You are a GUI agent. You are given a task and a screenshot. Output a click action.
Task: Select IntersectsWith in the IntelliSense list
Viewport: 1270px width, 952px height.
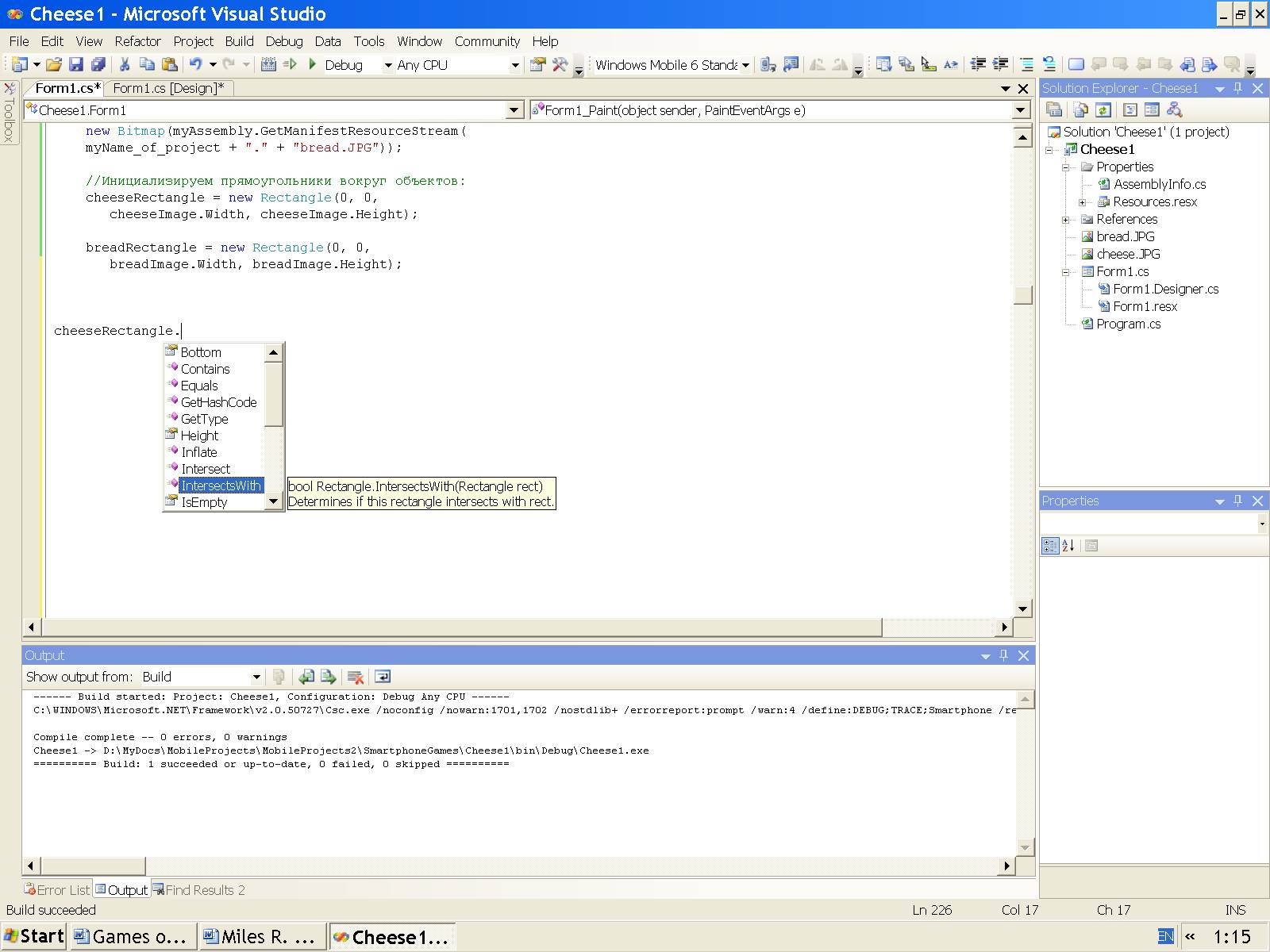(221, 486)
